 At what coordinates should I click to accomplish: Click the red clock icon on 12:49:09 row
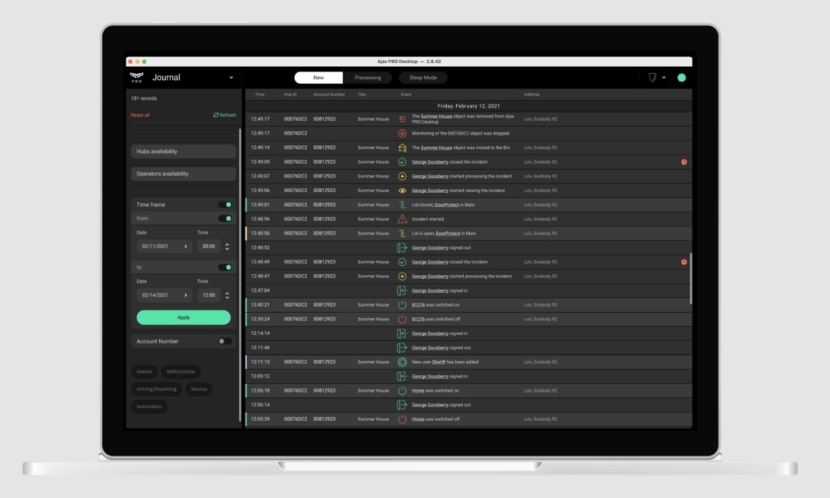pyautogui.click(x=684, y=162)
